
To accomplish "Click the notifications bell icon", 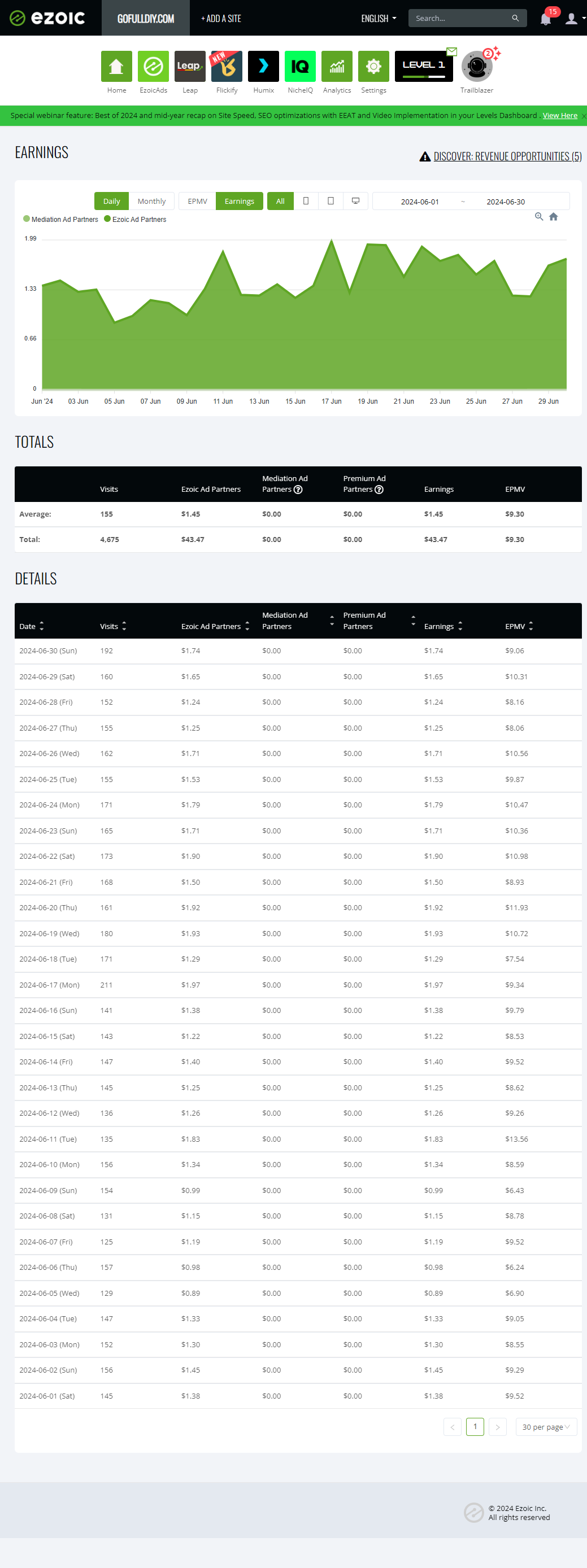I will (546, 19).
